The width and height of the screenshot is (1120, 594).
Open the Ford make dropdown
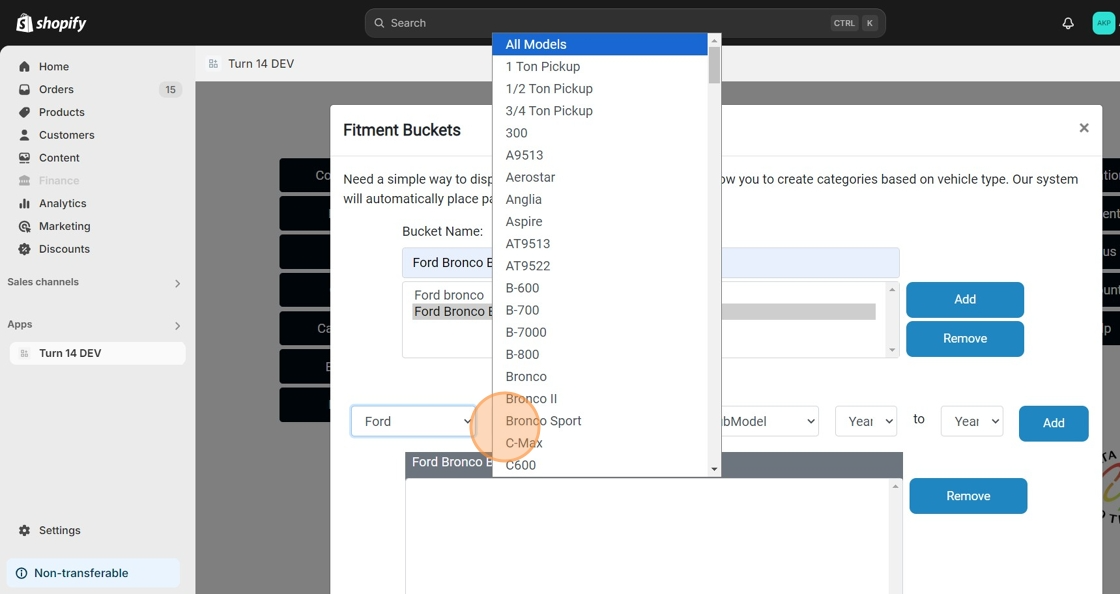tap(413, 421)
